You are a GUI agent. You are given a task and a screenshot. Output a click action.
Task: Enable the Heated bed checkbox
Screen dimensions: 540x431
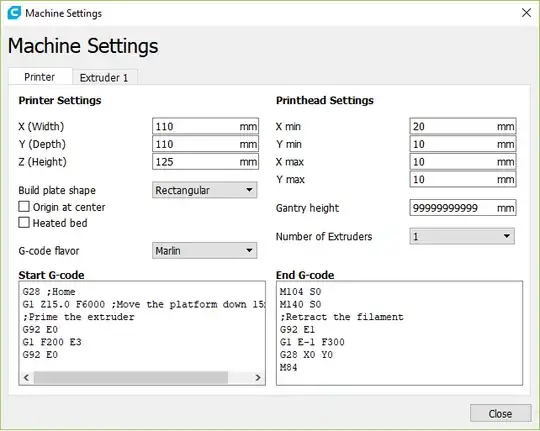click(24, 223)
